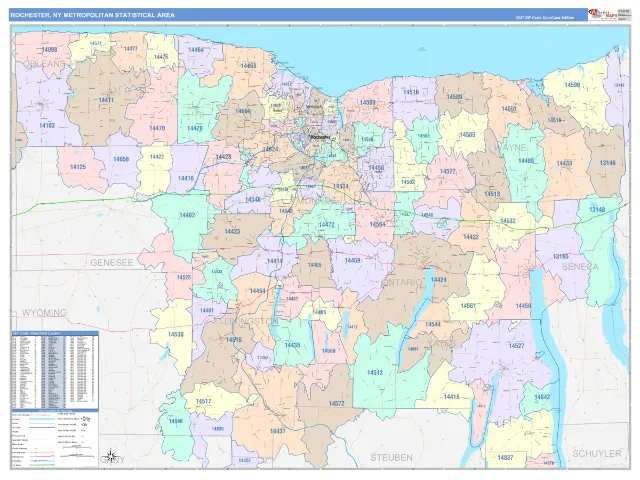Click the WAYNE county label

click(512, 147)
